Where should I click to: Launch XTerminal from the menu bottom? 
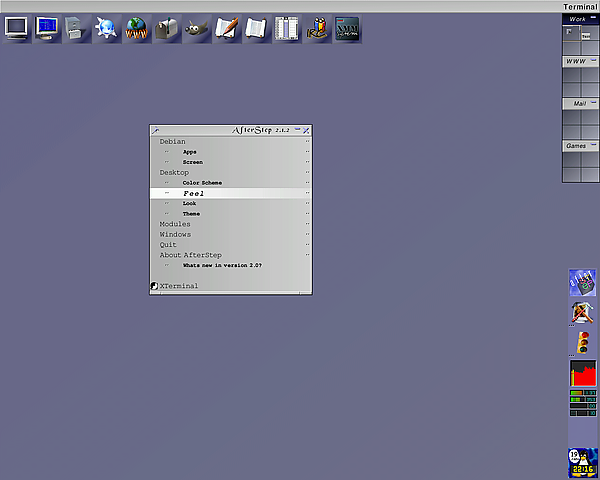pos(178,286)
